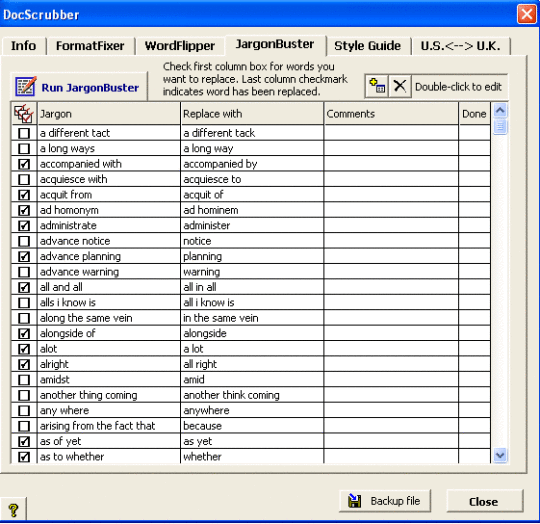
Task: Click the Jargon column header
Action: pos(108,114)
